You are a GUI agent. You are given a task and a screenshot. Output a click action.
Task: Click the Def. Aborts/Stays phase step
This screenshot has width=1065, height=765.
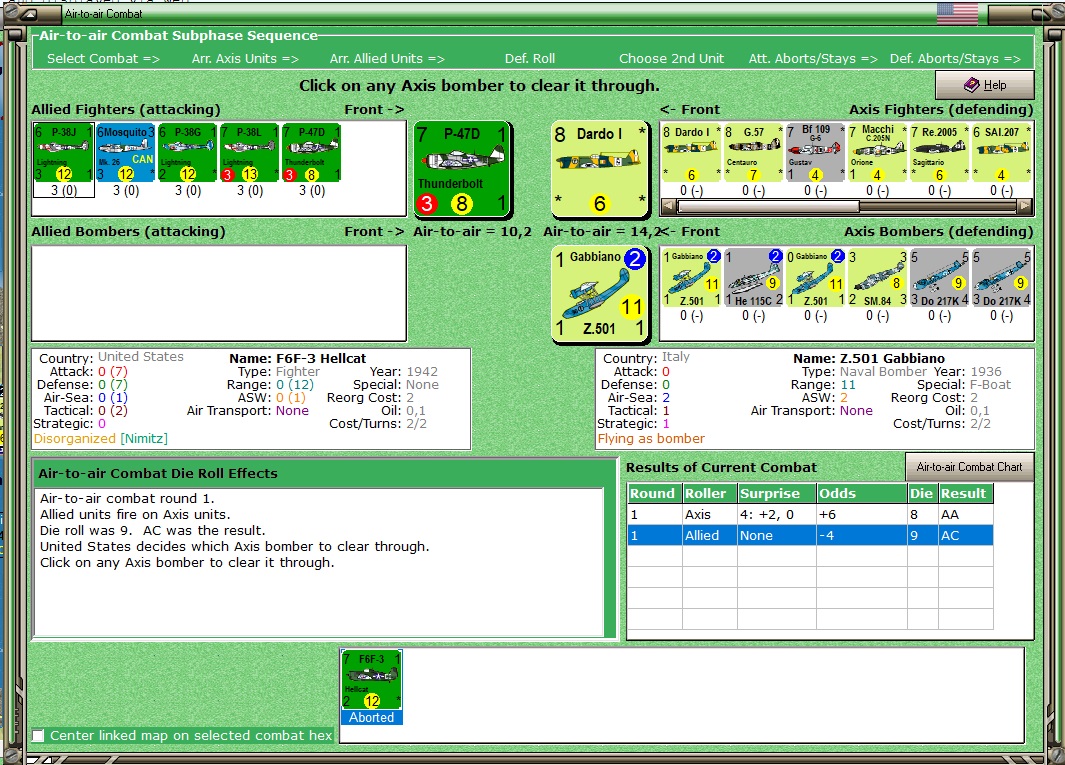tap(955, 58)
